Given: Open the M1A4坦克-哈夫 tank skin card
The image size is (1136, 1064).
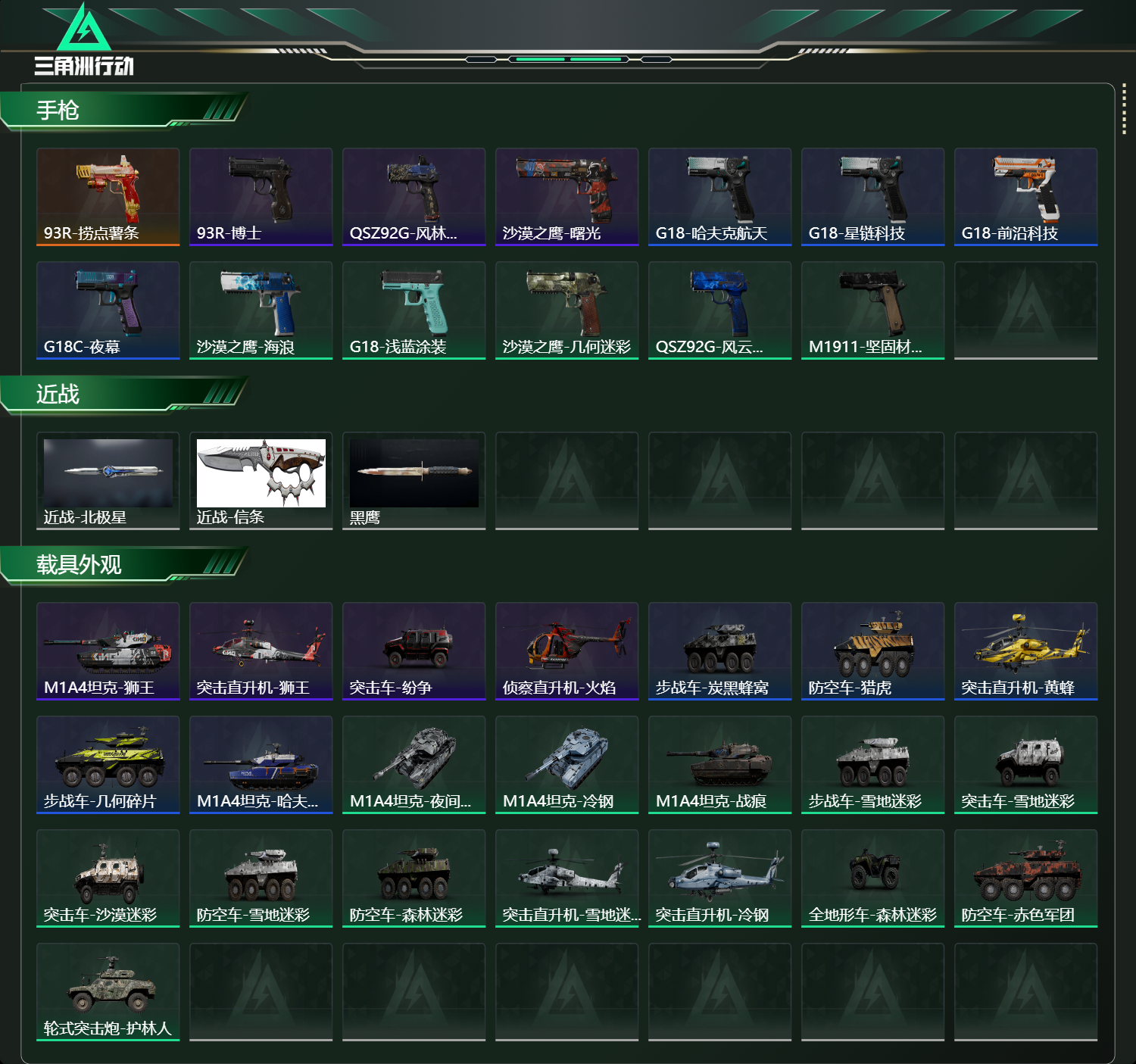Looking at the screenshot, I should coord(261,765).
